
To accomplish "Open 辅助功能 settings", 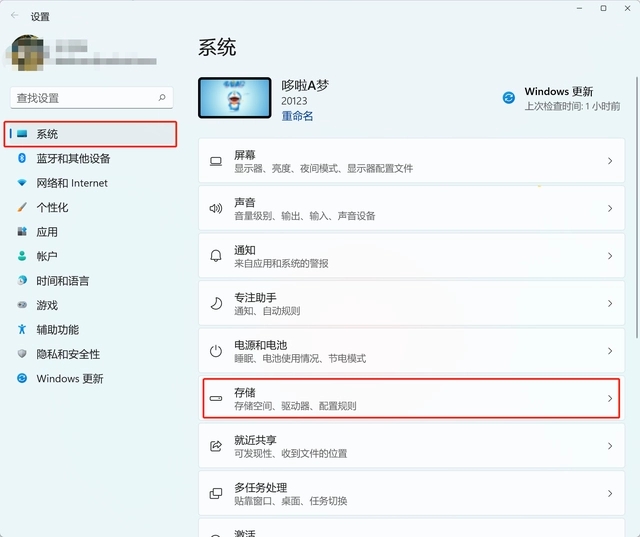I will pyautogui.click(x=90, y=330).
